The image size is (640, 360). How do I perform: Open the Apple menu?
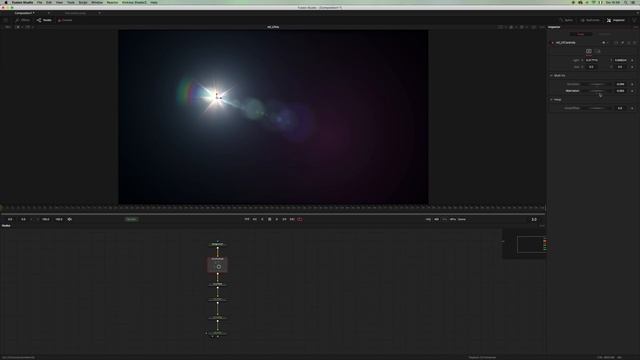pos(6,2)
